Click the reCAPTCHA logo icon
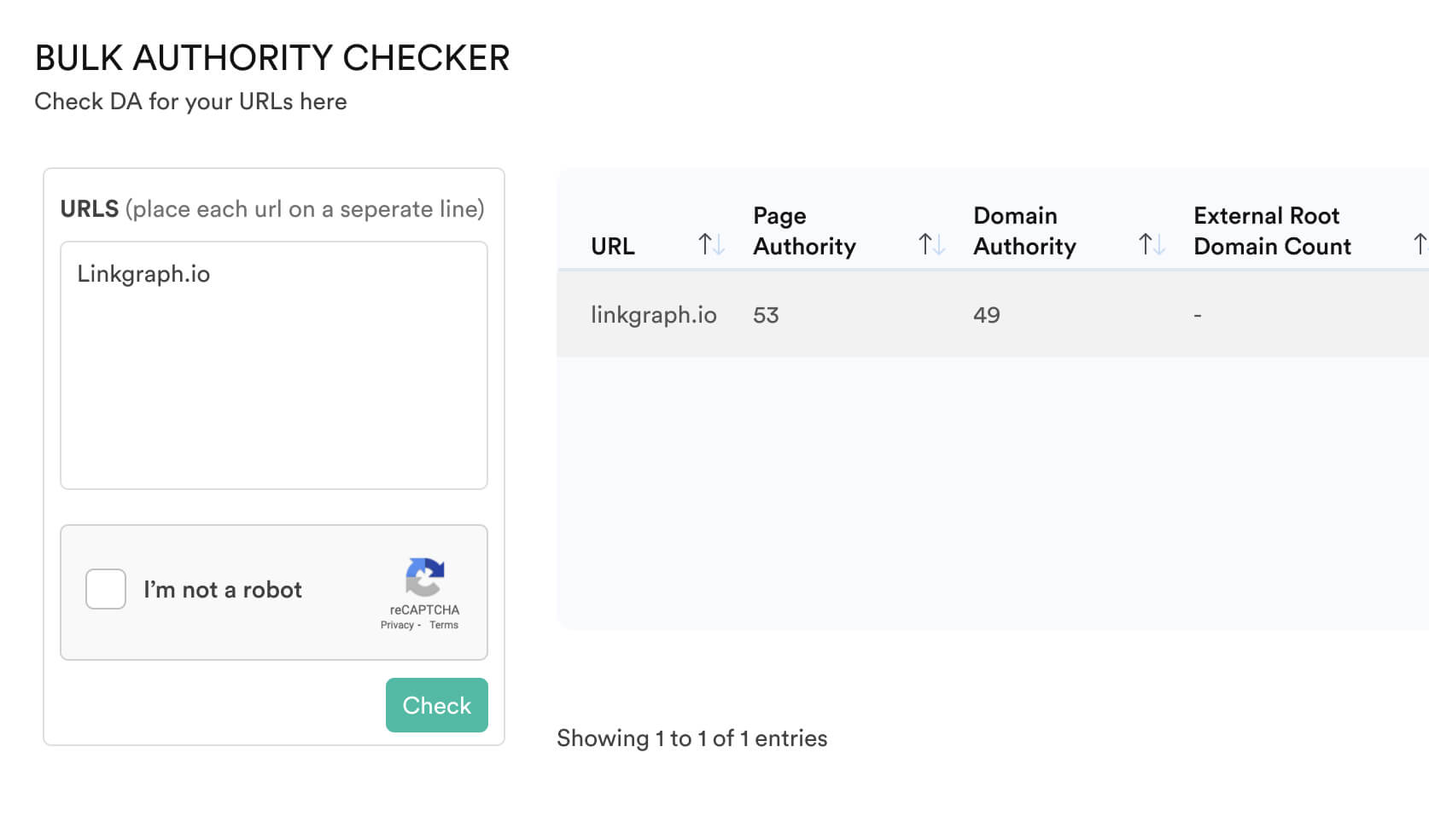This screenshot has width=1429, height=840. coord(424,578)
